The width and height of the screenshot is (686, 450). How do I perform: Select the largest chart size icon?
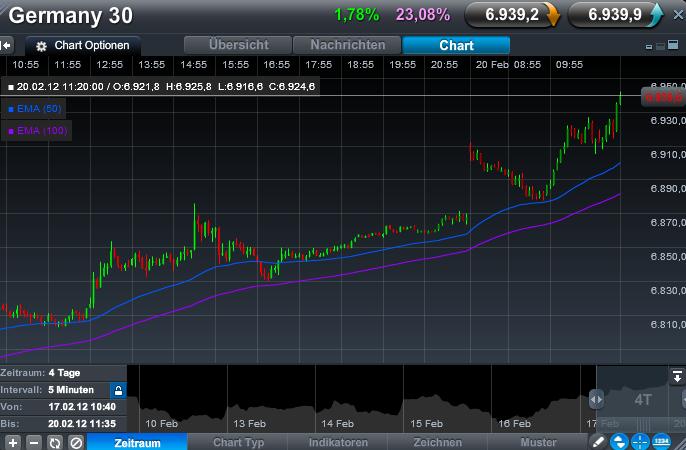(673, 45)
